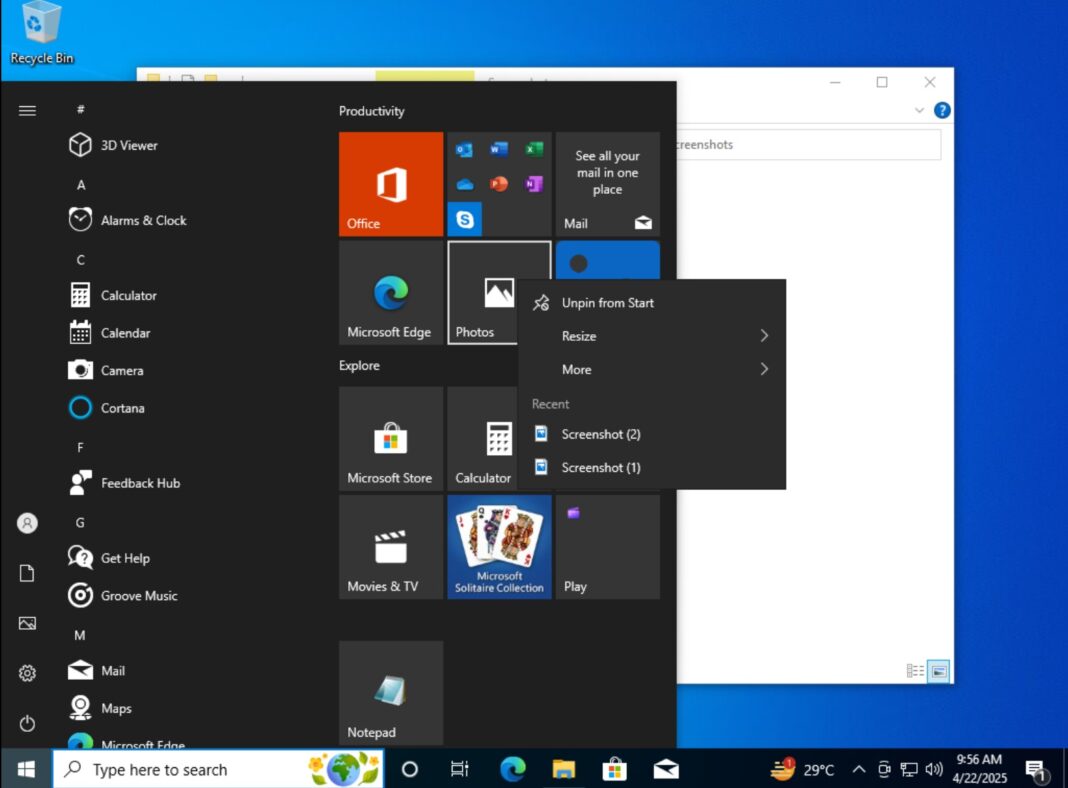This screenshot has height=788, width=1068.
Task: Launch Microsoft Solitaire Collection from Start
Action: pyautogui.click(x=499, y=546)
